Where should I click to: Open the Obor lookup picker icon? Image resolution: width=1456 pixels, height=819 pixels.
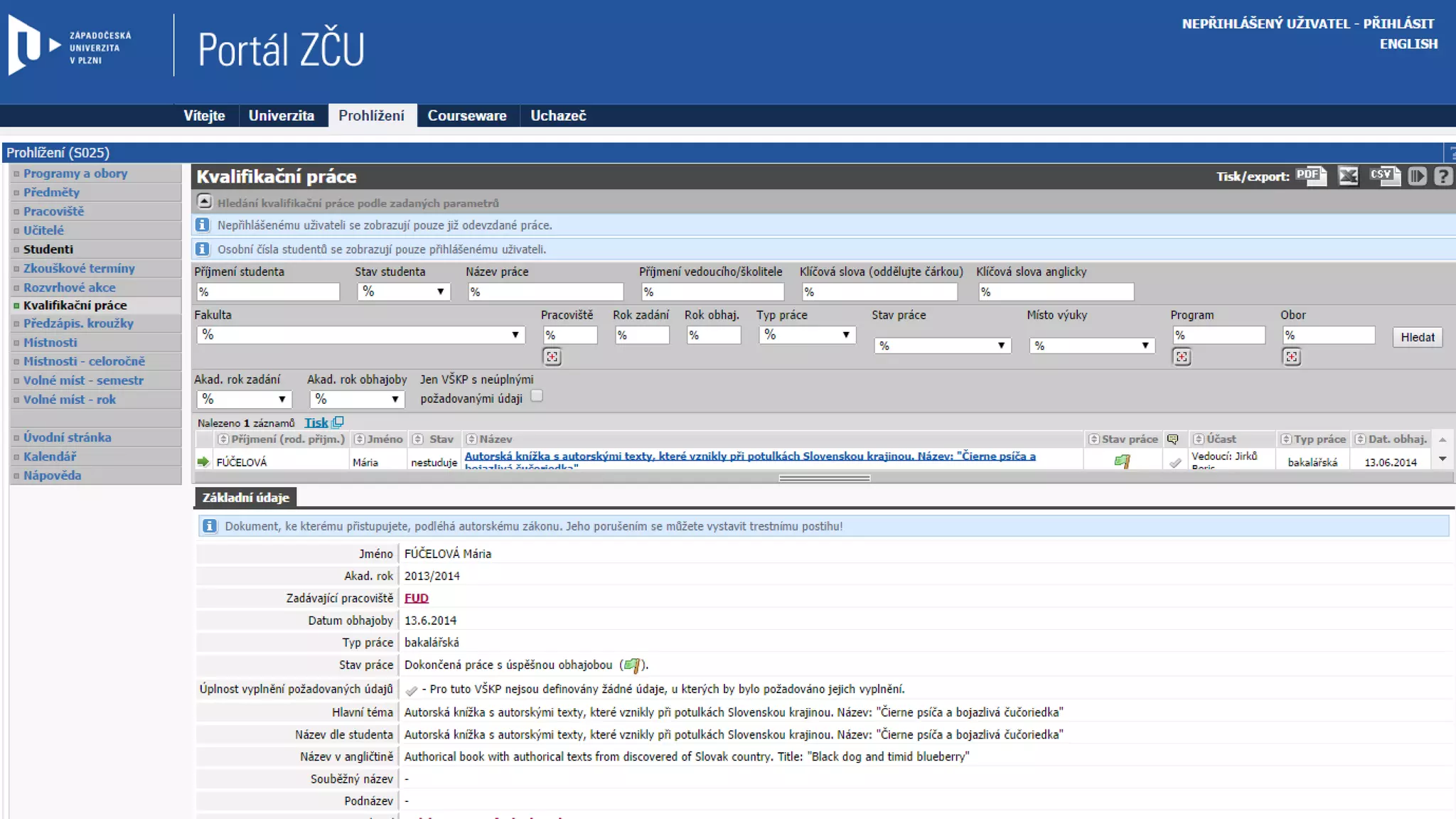1292,357
